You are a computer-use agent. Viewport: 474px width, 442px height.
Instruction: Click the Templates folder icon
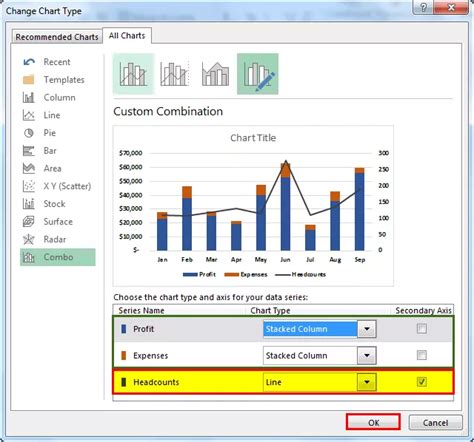(29, 80)
